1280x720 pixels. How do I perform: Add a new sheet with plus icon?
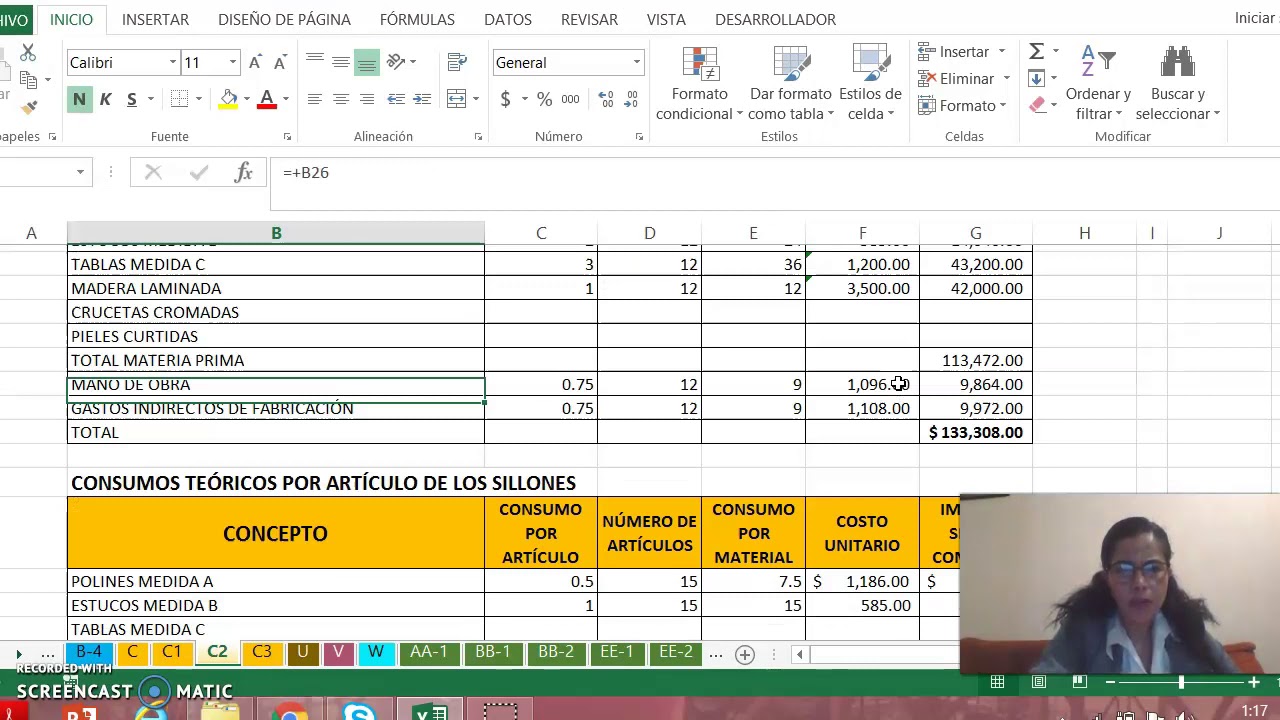point(744,654)
